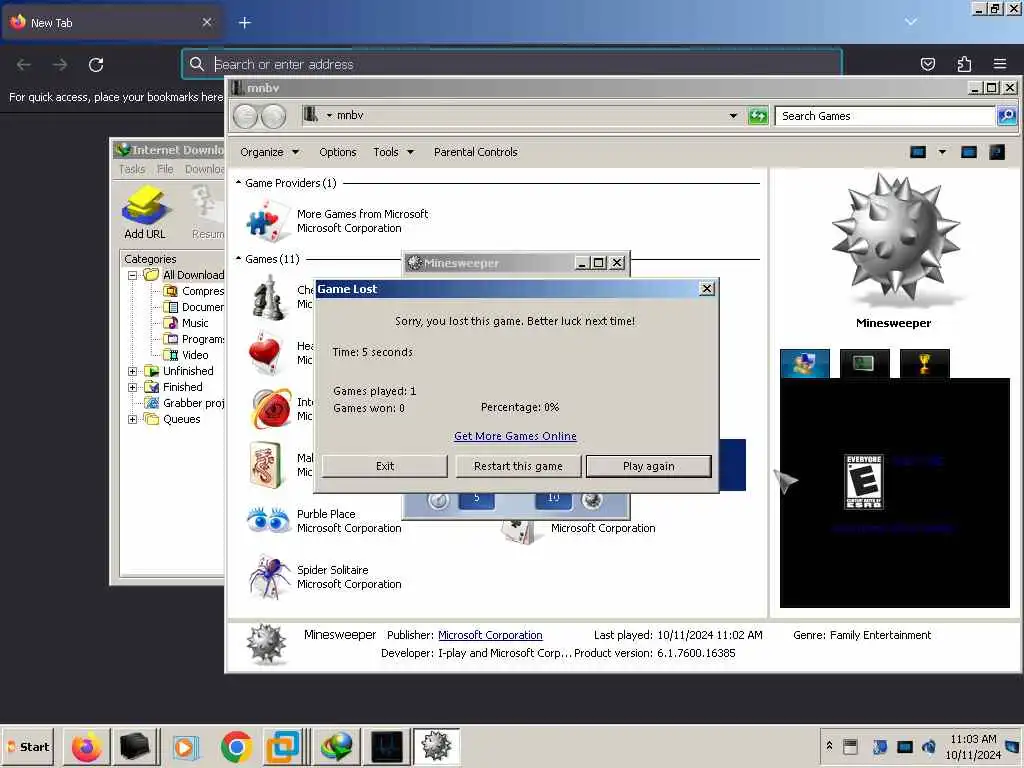The width and height of the screenshot is (1024, 768).
Task: Collapse the Games (11) group
Action: coord(238,259)
